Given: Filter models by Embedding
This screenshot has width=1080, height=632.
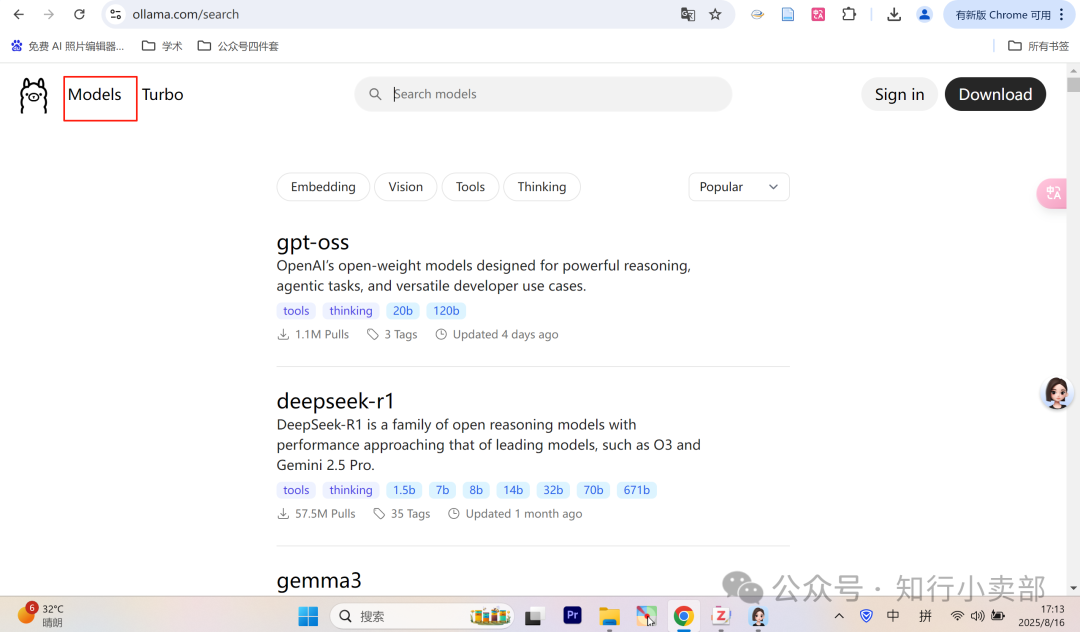Looking at the screenshot, I should [323, 187].
